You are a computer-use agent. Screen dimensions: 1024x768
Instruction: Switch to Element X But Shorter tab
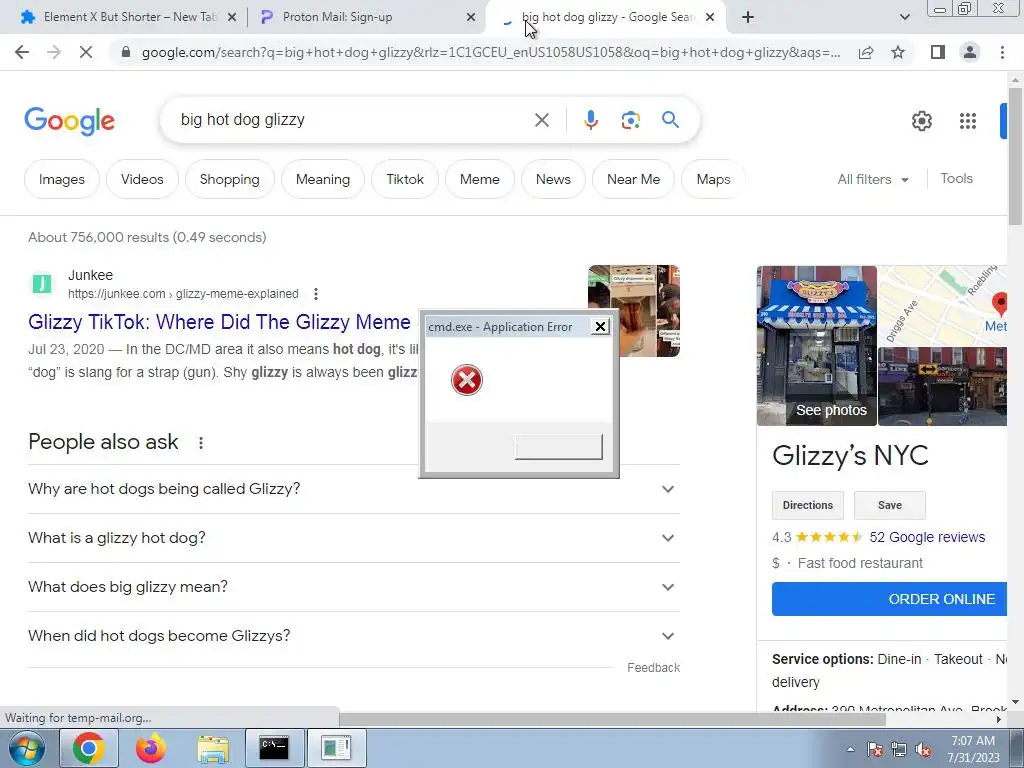tap(127, 17)
